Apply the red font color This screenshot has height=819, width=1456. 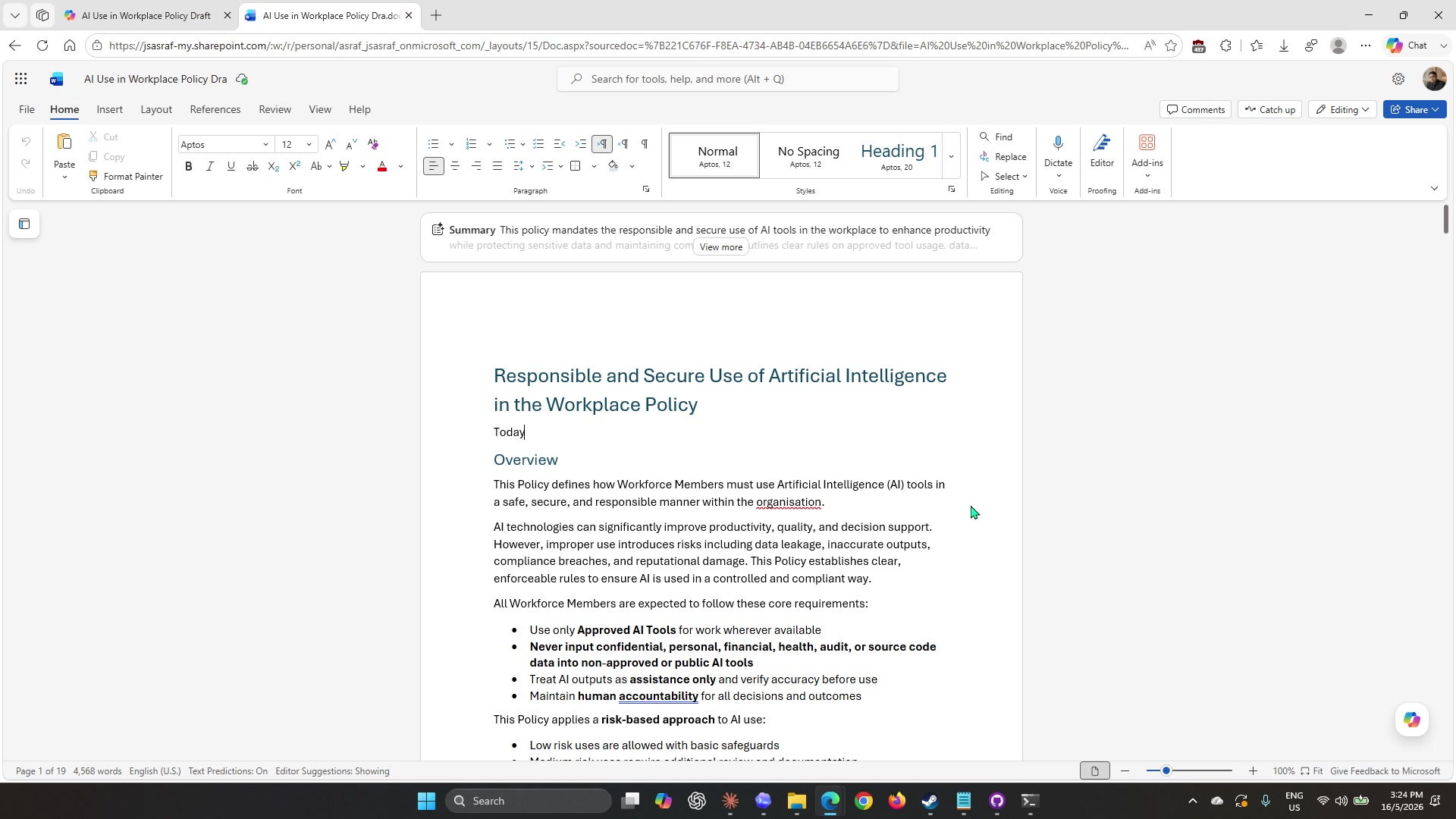coord(382,166)
